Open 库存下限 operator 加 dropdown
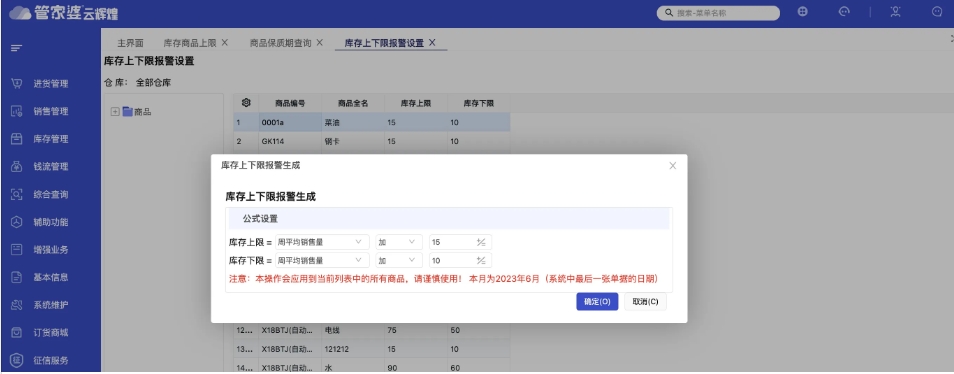The width and height of the screenshot is (954, 374). (x=399, y=260)
